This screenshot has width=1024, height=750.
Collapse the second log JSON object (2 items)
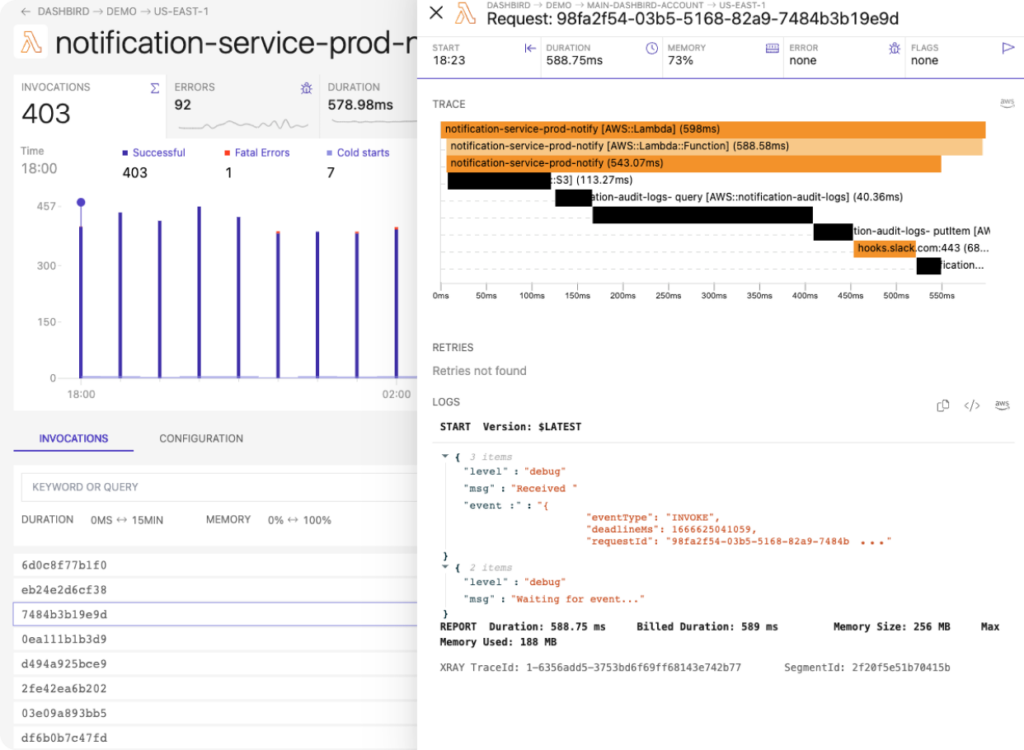[x=445, y=566]
